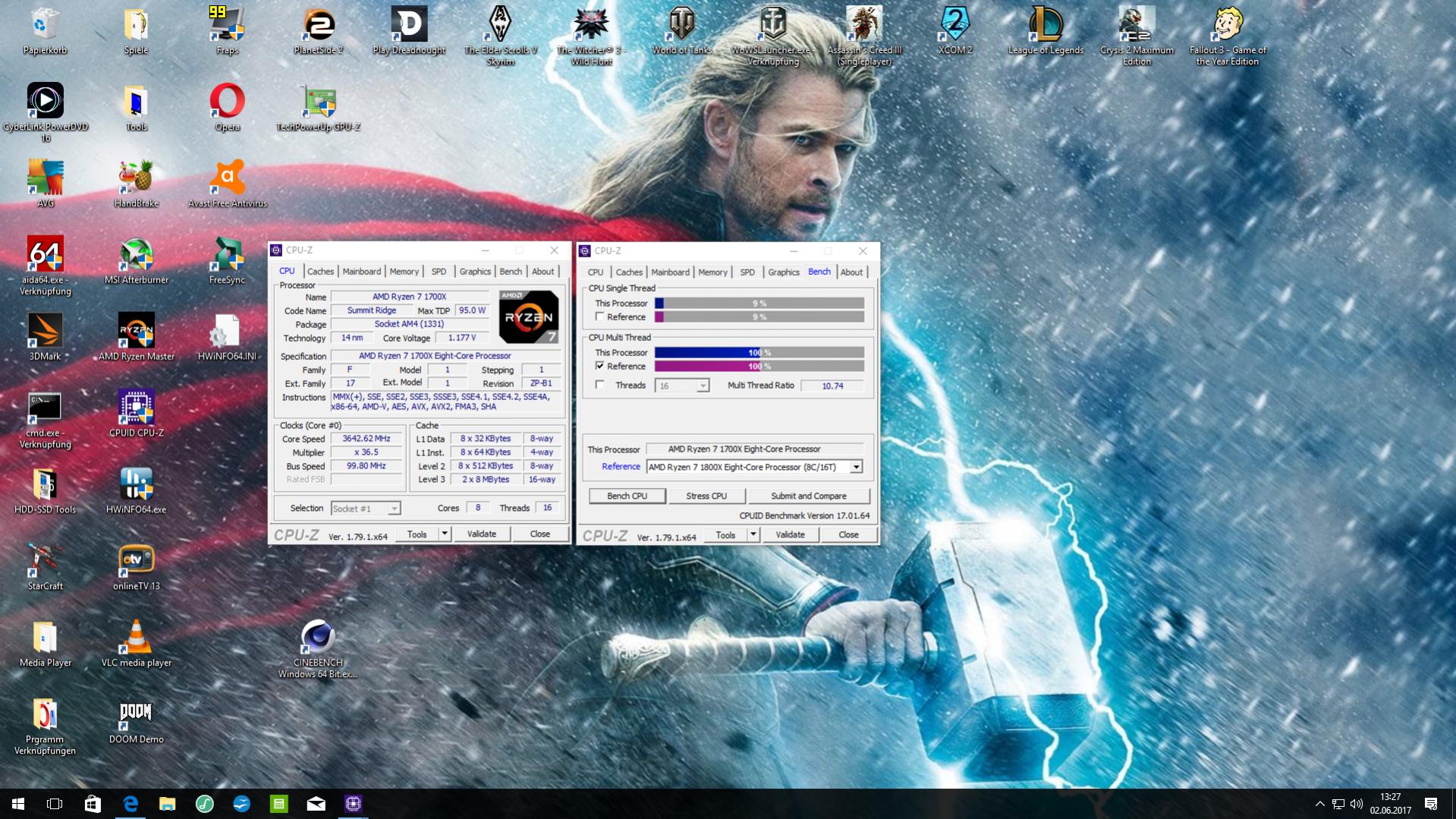This screenshot has height=819, width=1456.
Task: Launch the 3DMark desktop icon
Action: point(45,338)
